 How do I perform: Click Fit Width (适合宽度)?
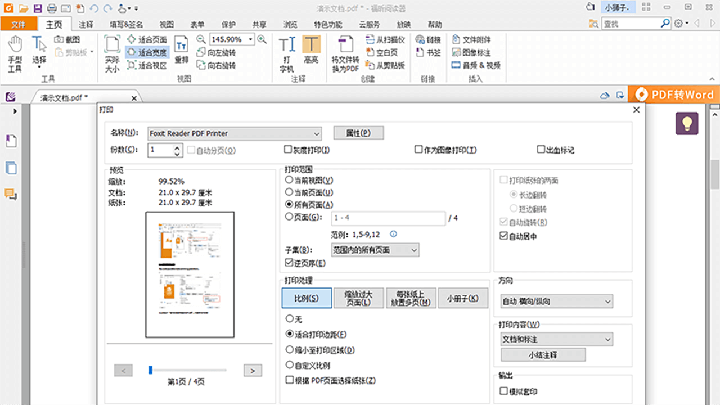(147, 52)
